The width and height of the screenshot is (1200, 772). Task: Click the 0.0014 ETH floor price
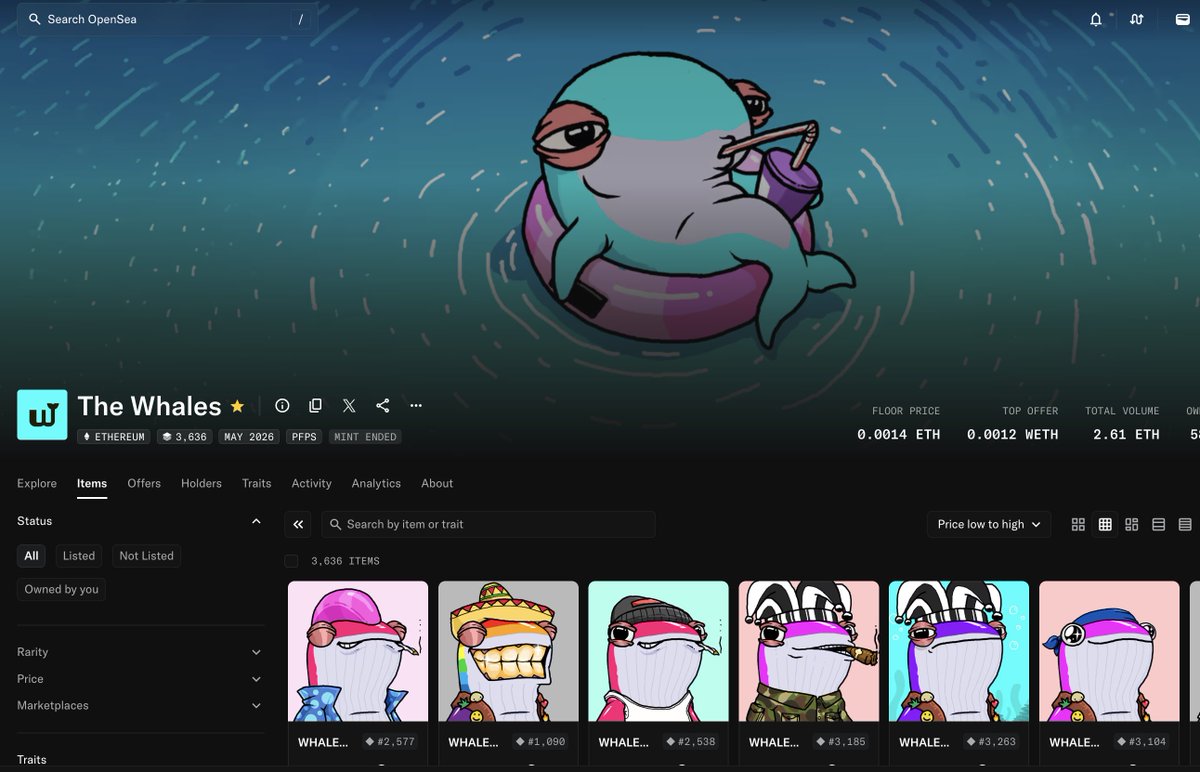pos(898,434)
